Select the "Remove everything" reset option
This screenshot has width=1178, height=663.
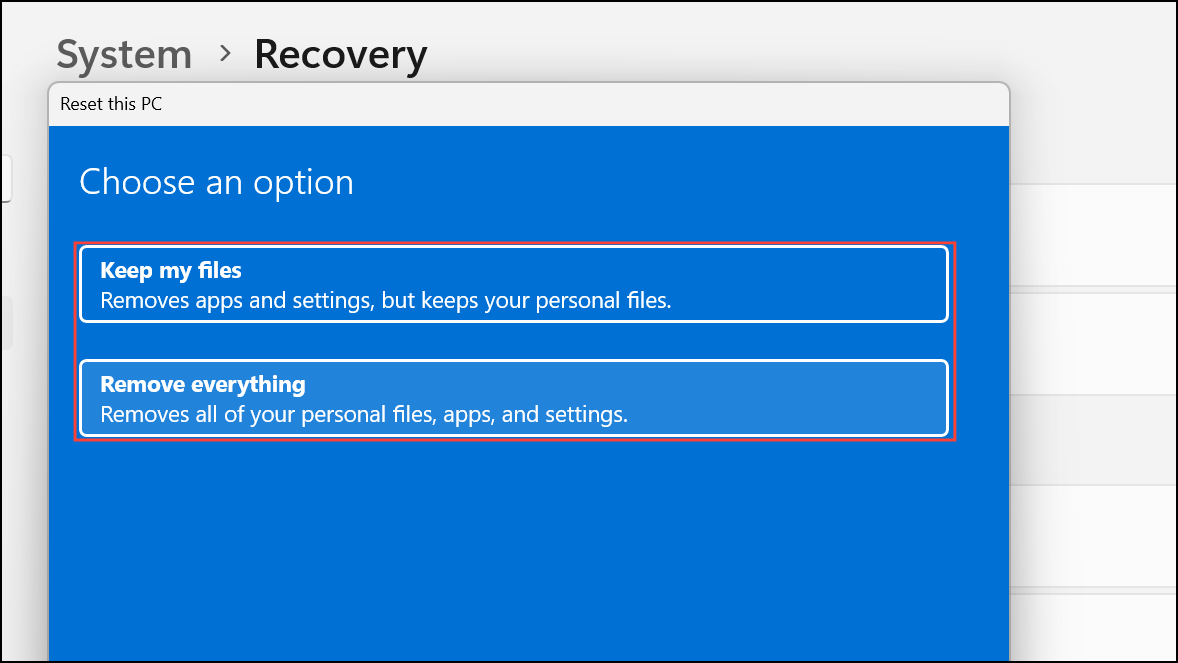pyautogui.click(x=513, y=398)
